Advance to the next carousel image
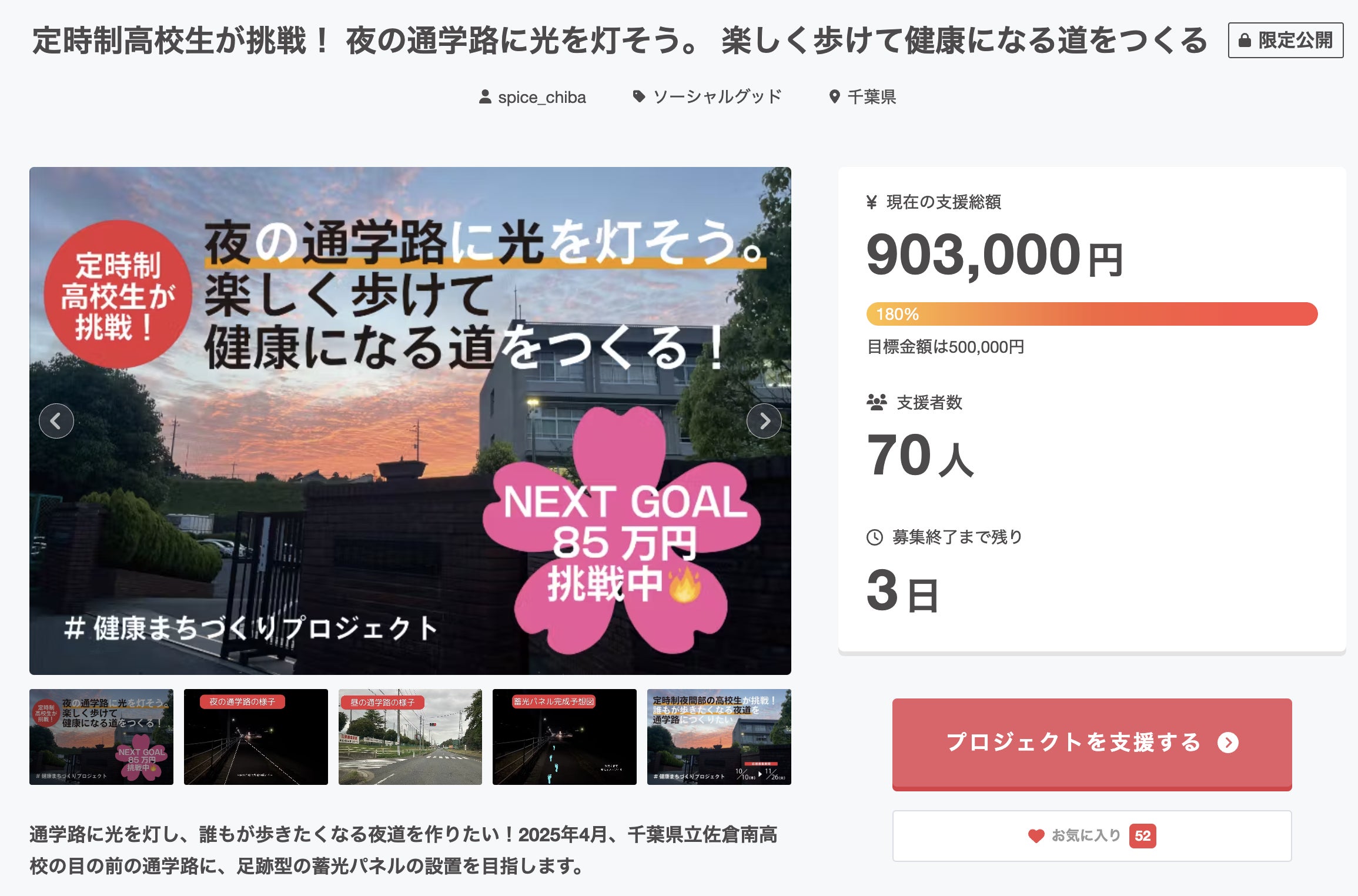 click(764, 421)
